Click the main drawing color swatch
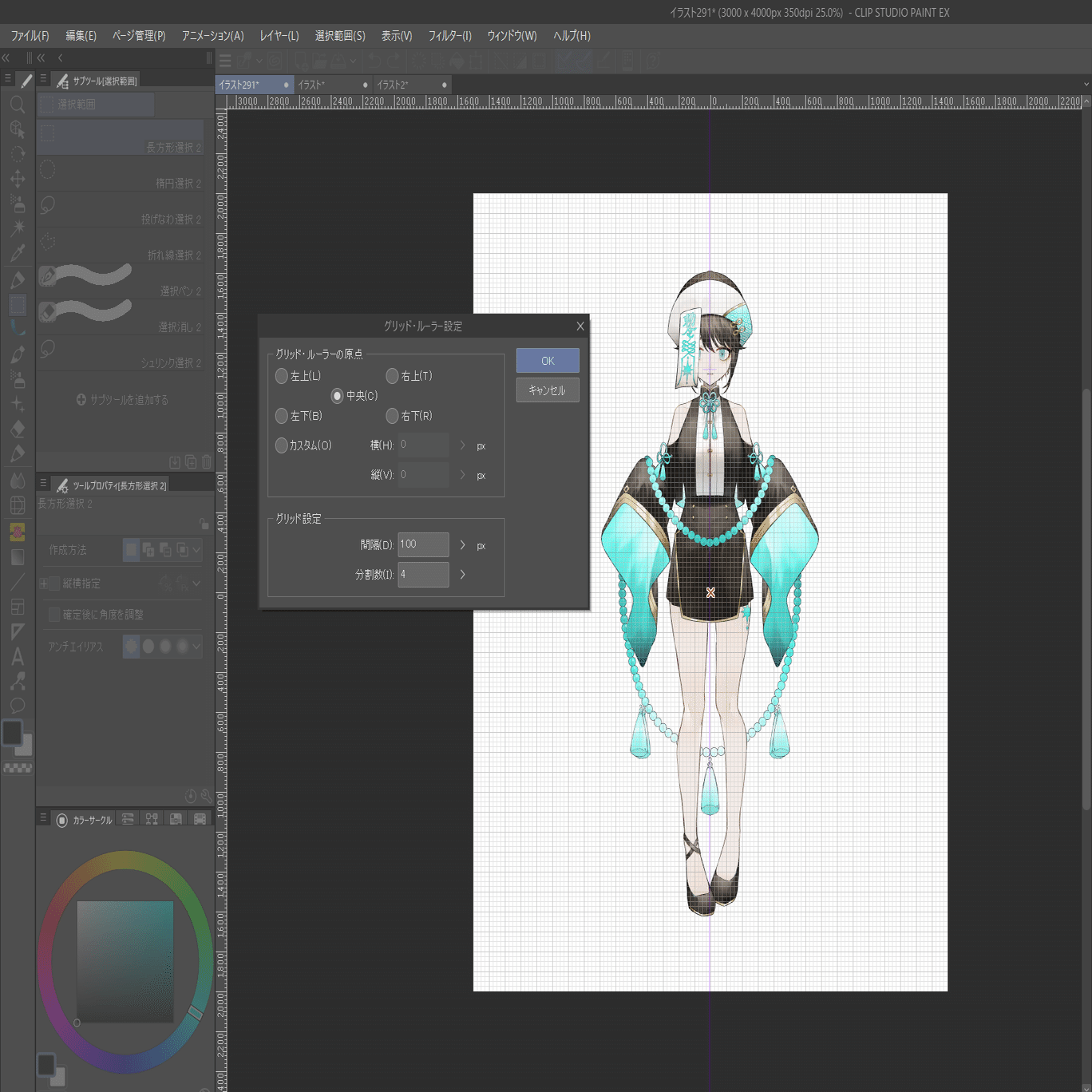Screen dimensions: 1092x1092 coord(12,732)
